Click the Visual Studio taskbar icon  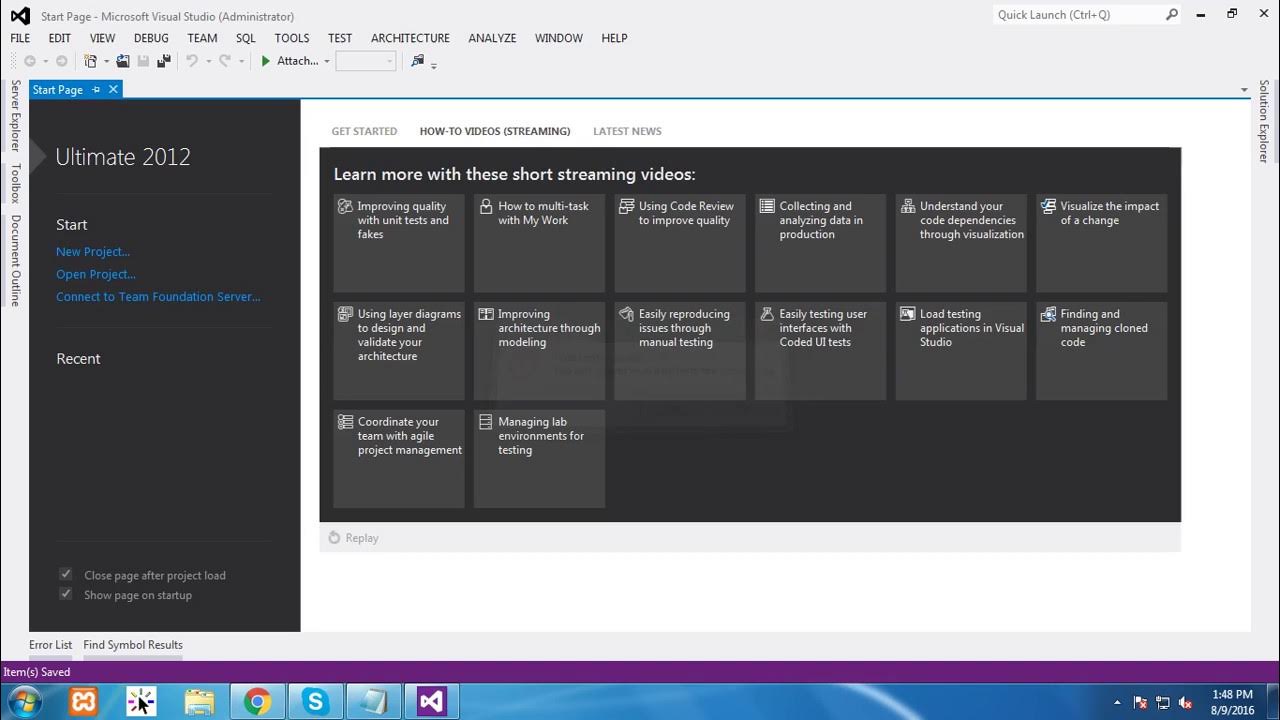coord(432,702)
